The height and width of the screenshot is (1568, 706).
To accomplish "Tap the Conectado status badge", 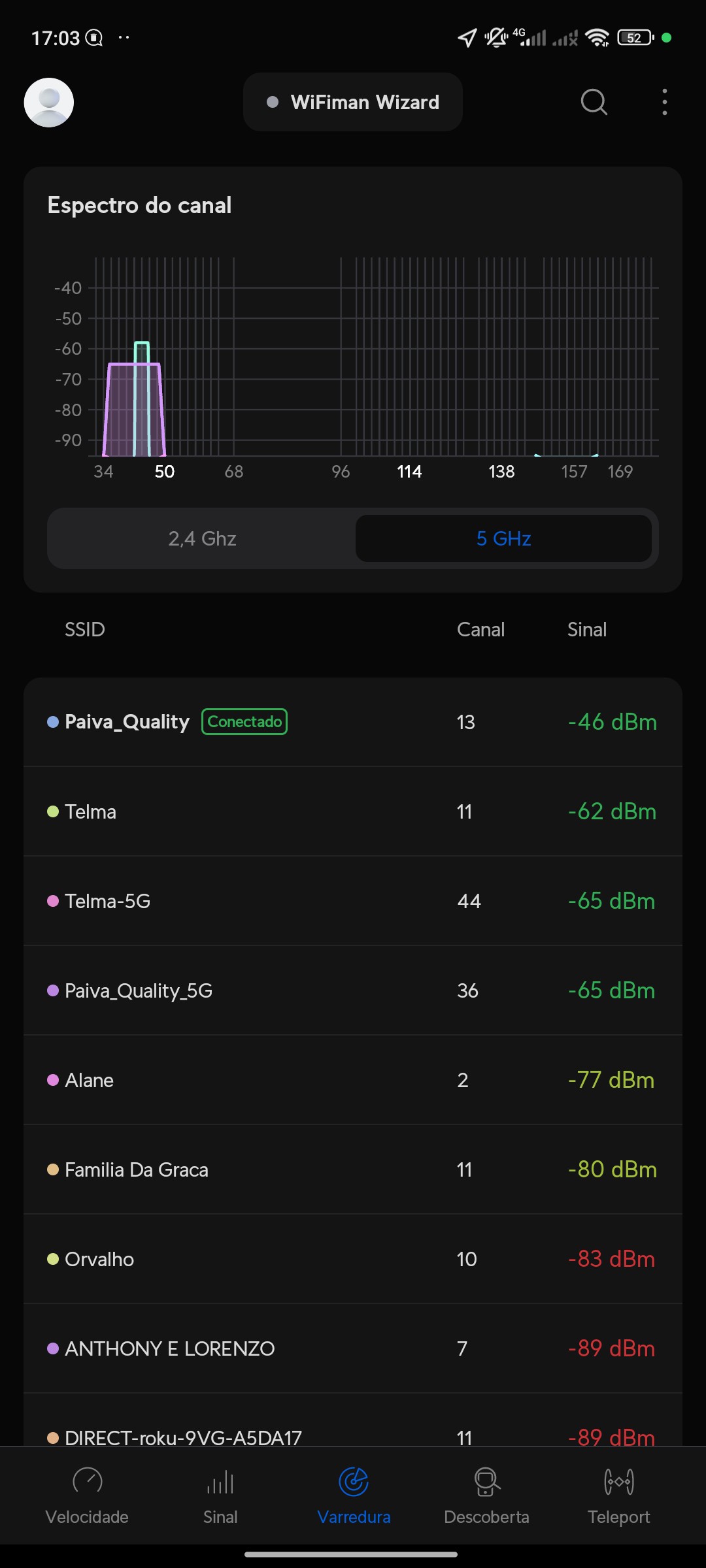I will tap(244, 722).
